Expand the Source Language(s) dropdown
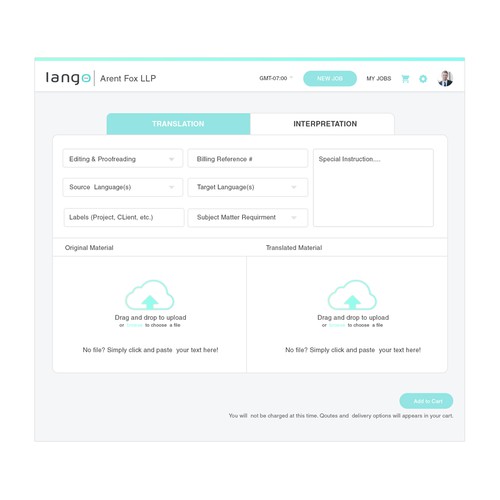500x500 pixels. tap(123, 187)
